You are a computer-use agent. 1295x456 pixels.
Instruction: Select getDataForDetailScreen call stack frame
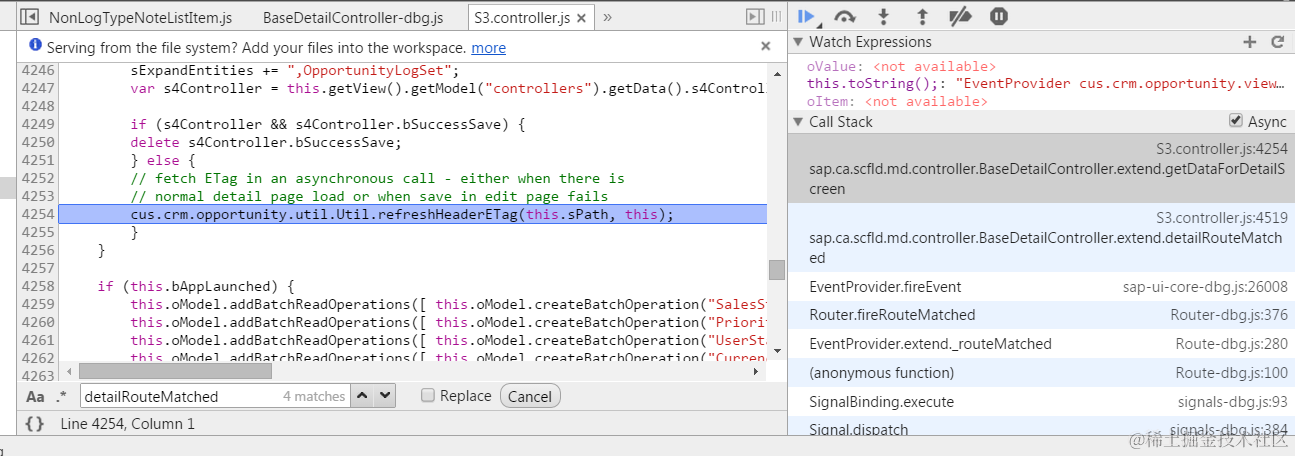1041,168
